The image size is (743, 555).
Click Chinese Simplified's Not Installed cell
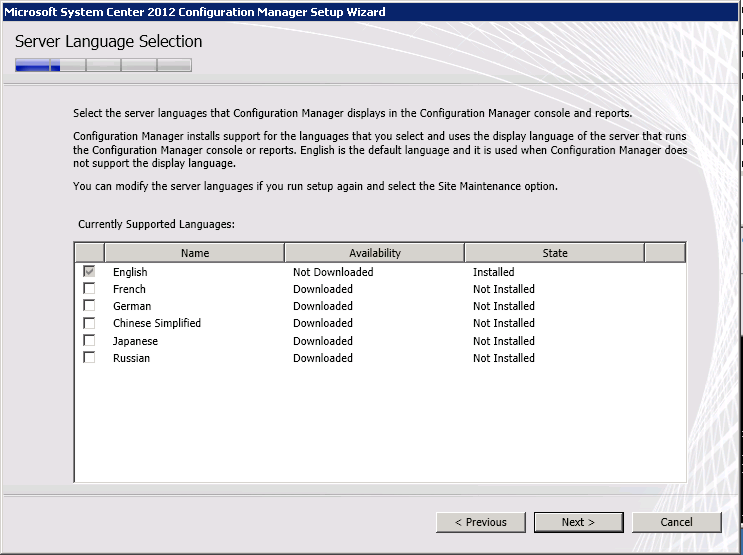coord(504,323)
